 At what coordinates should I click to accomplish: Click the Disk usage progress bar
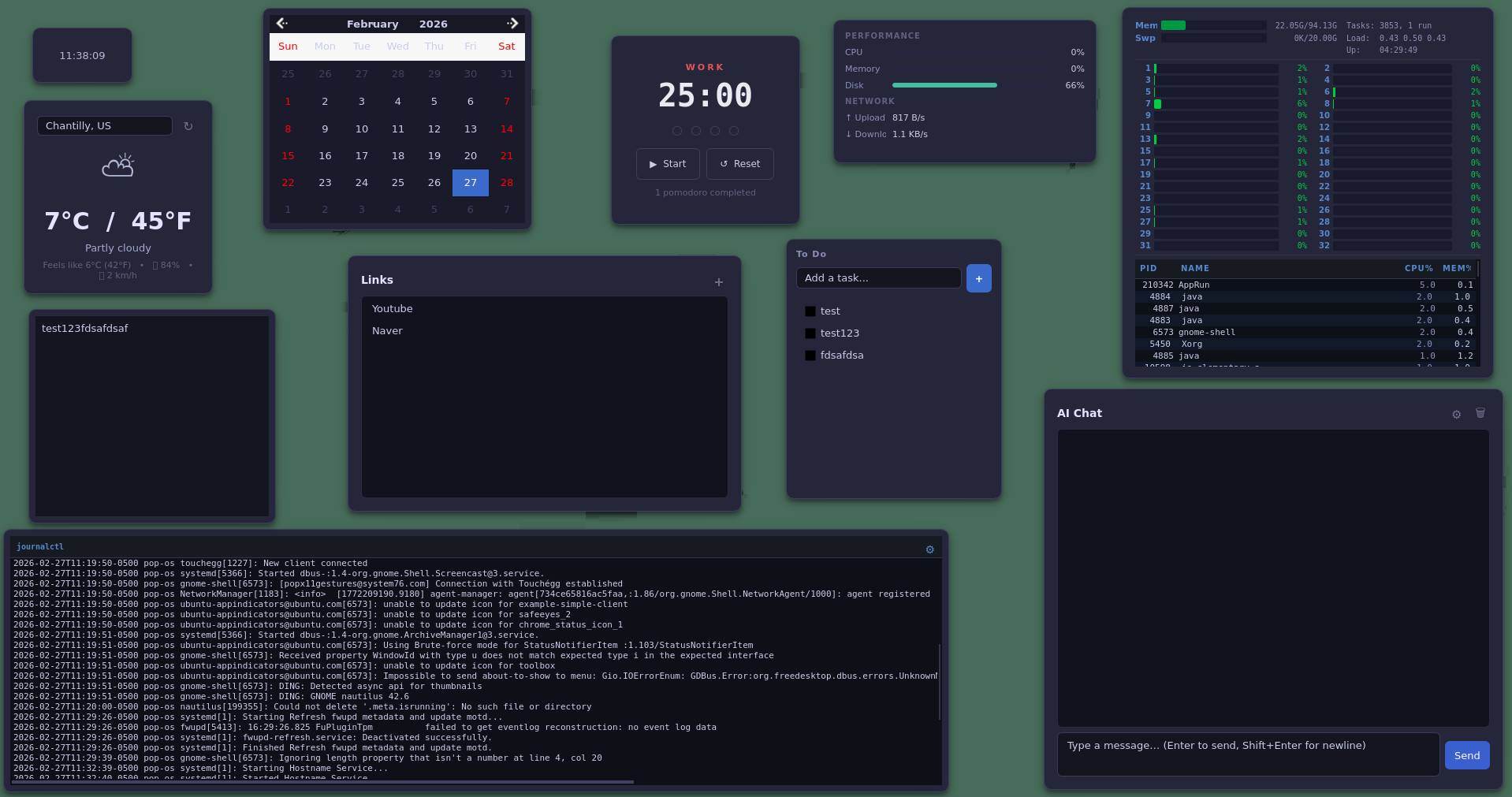click(944, 85)
